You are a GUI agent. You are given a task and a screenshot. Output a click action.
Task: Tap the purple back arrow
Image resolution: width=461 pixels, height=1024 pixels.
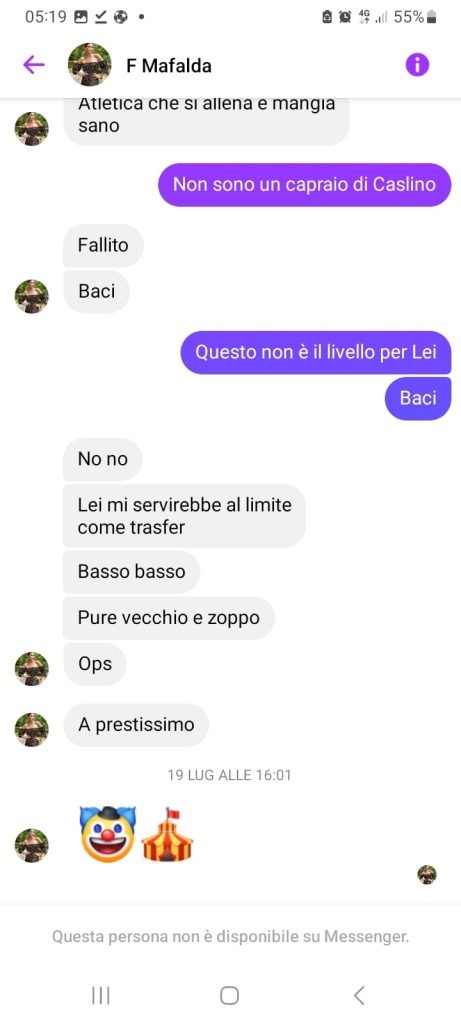33,65
